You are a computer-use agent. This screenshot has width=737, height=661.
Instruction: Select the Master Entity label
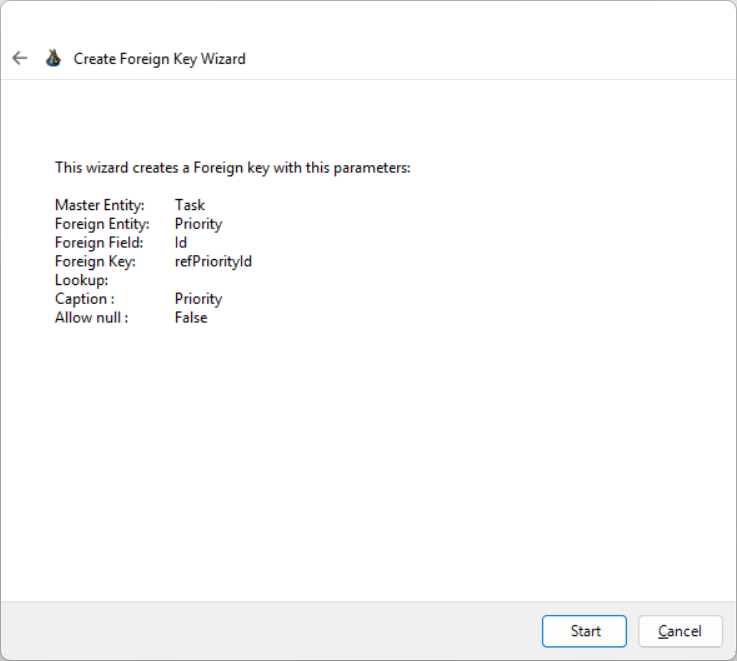click(100, 205)
